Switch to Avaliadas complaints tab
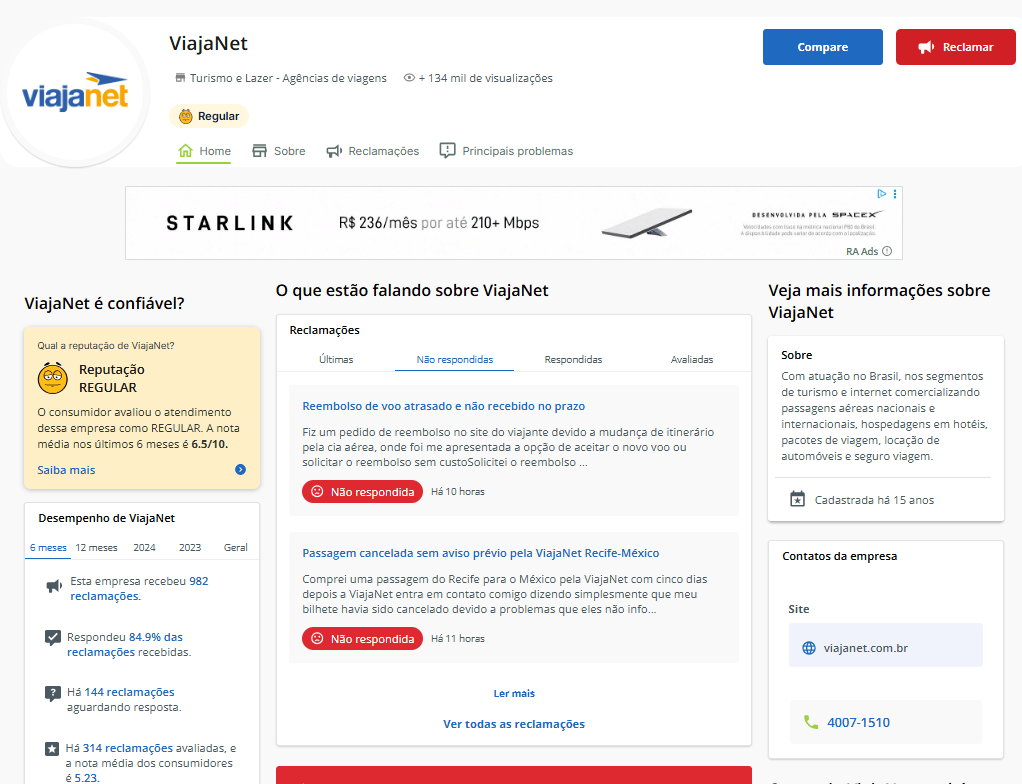 692,360
